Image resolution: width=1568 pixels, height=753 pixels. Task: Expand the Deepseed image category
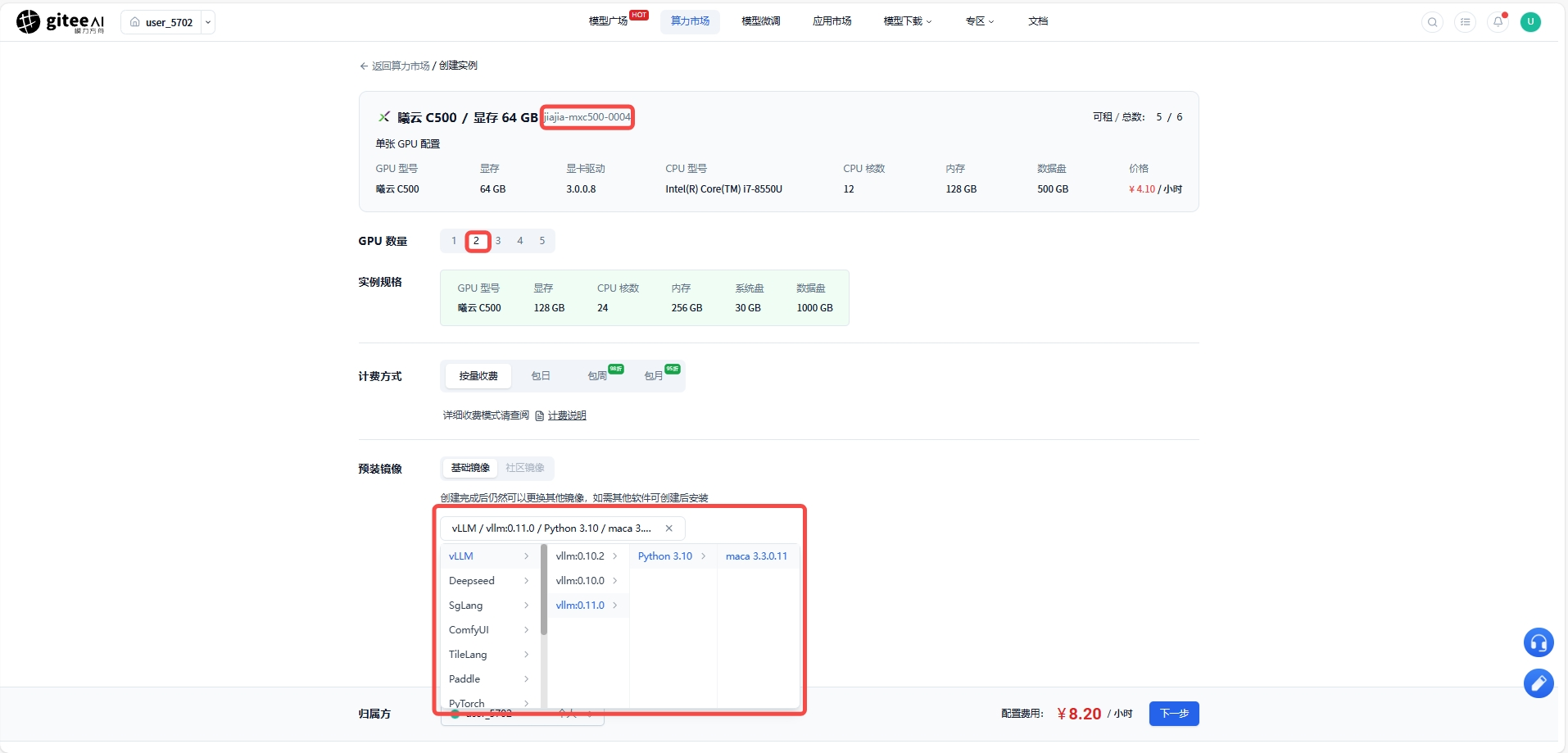[x=489, y=581]
